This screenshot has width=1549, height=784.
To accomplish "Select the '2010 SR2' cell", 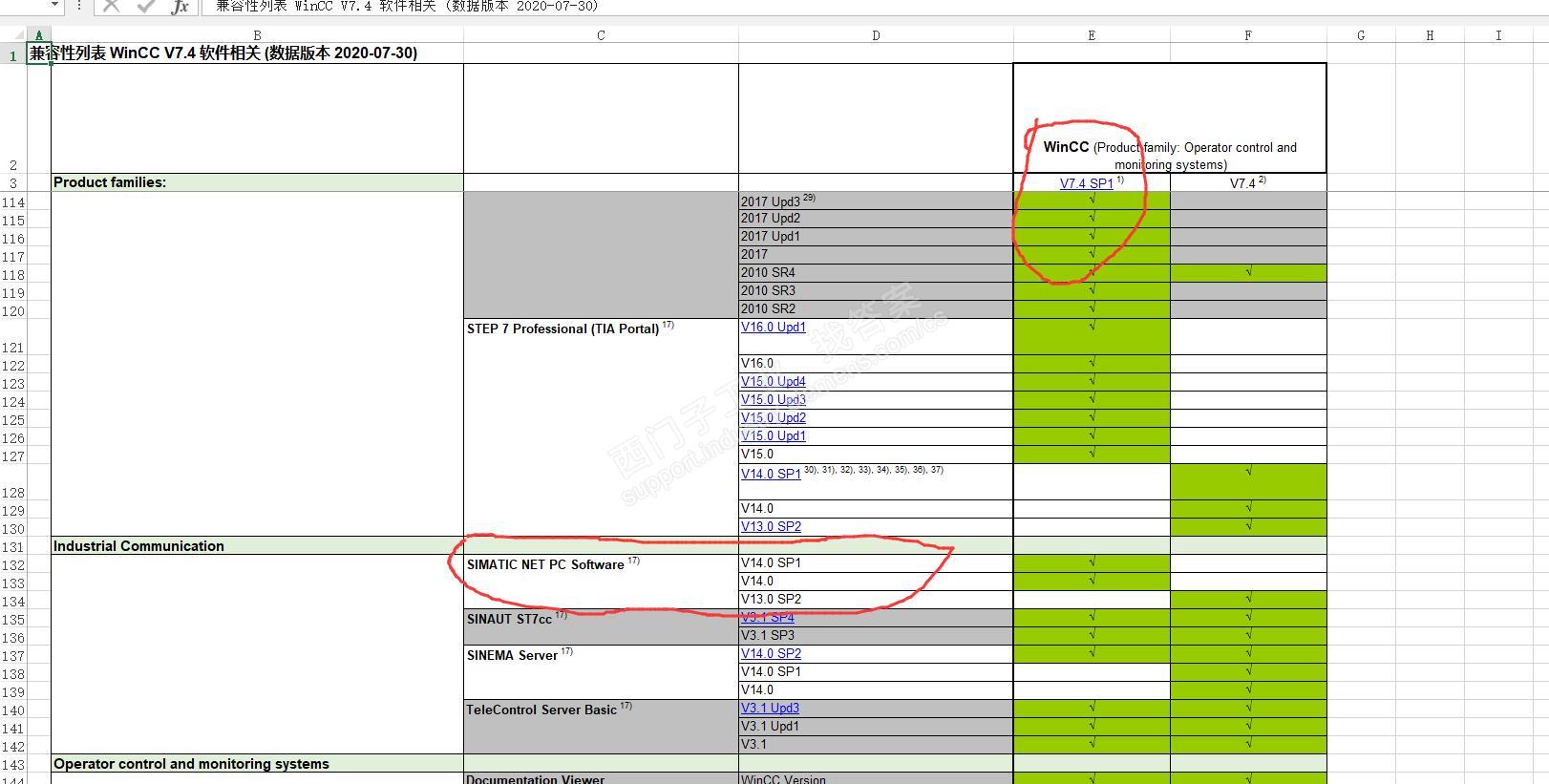I will 876,309.
